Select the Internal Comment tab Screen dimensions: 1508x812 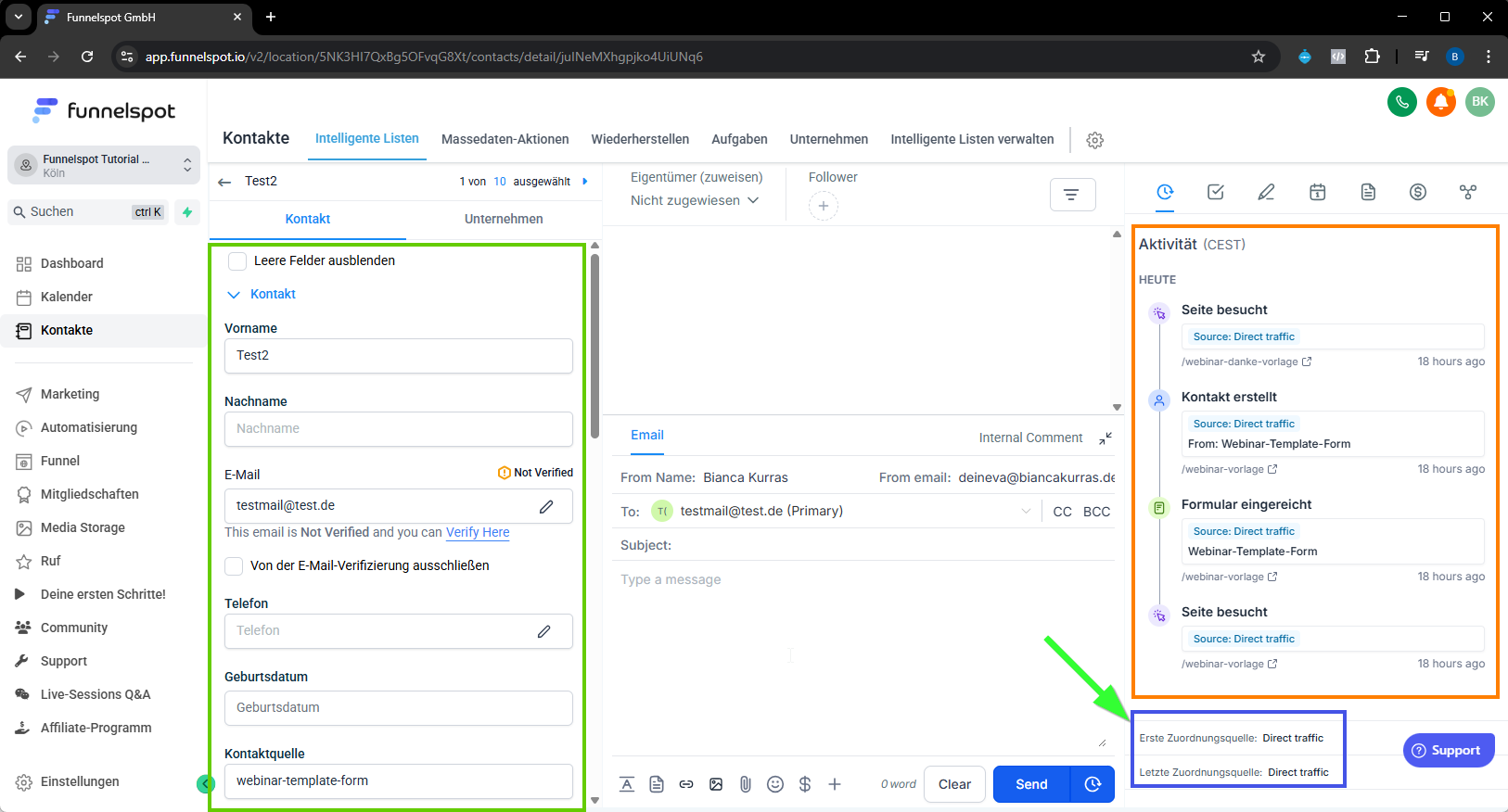pos(1030,438)
